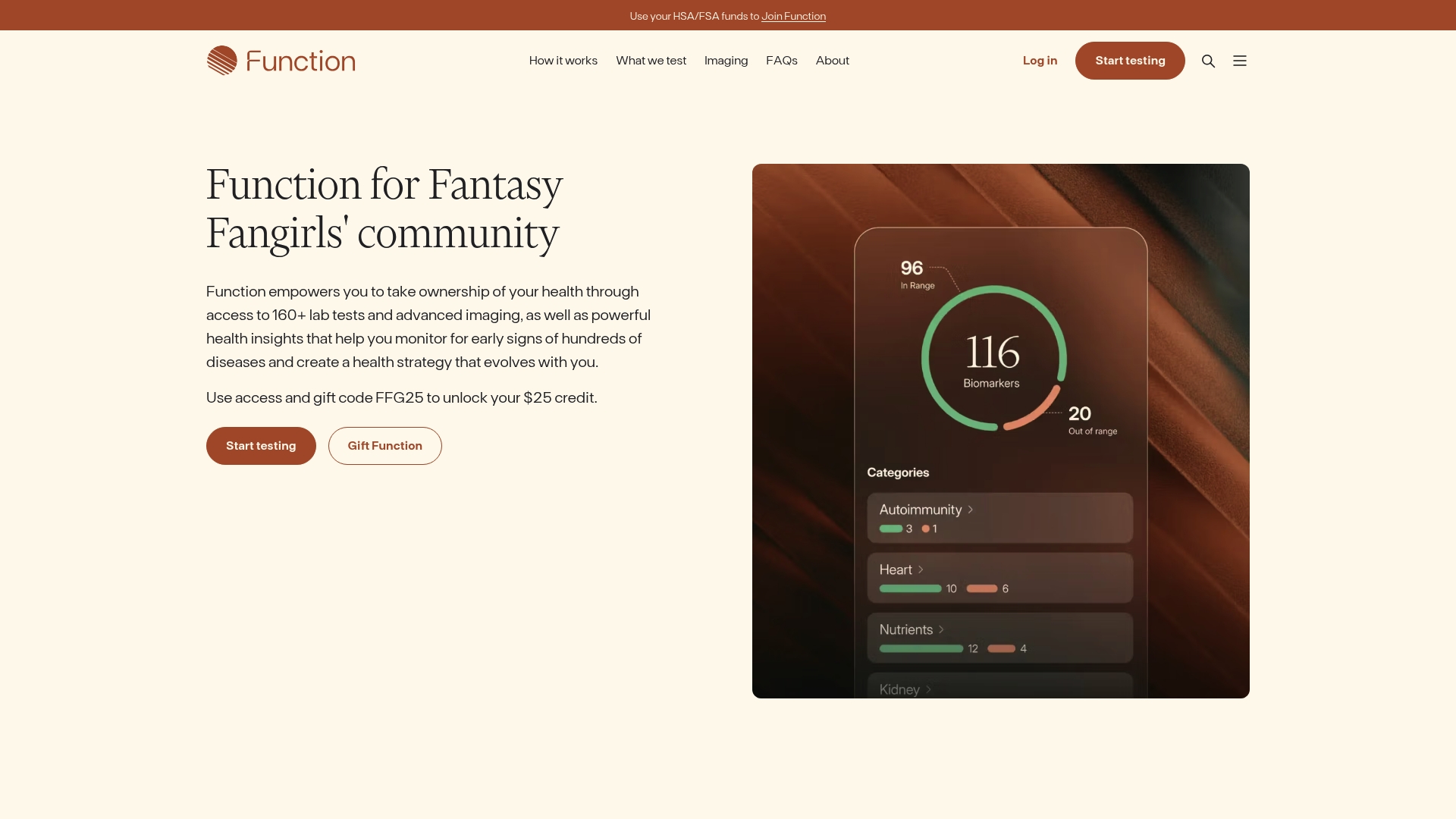The image size is (1456, 819).
Task: Expand the Autoimmunity category chevron
Action: click(971, 510)
